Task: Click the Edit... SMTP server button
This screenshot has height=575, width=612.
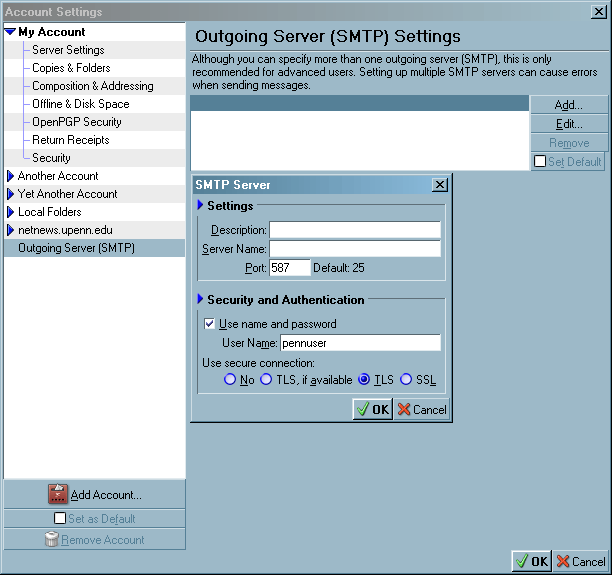Action: pyautogui.click(x=568, y=124)
